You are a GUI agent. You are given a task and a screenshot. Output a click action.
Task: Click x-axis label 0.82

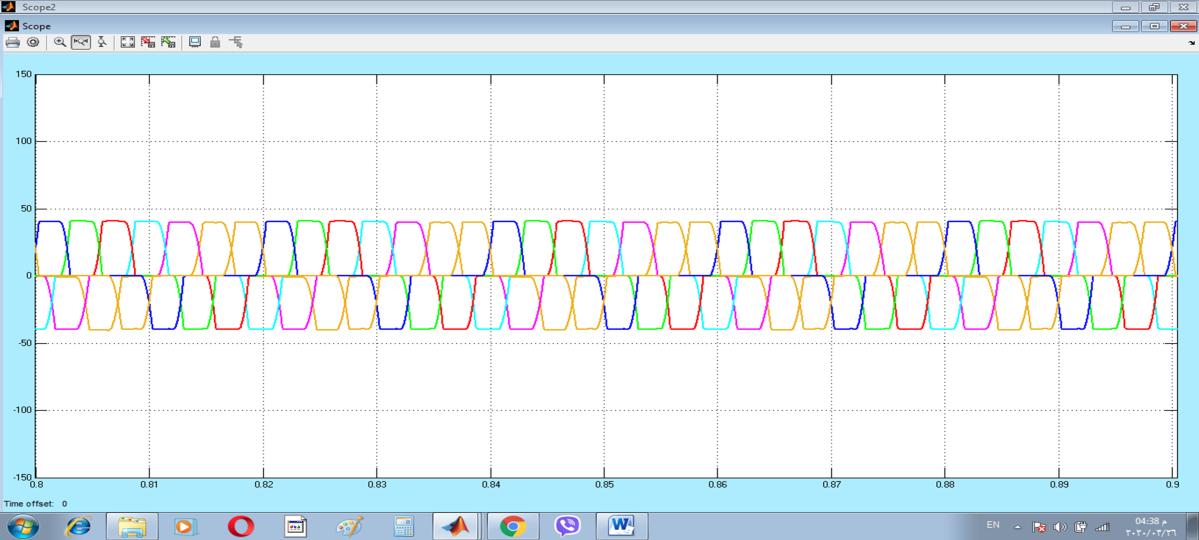tap(263, 485)
